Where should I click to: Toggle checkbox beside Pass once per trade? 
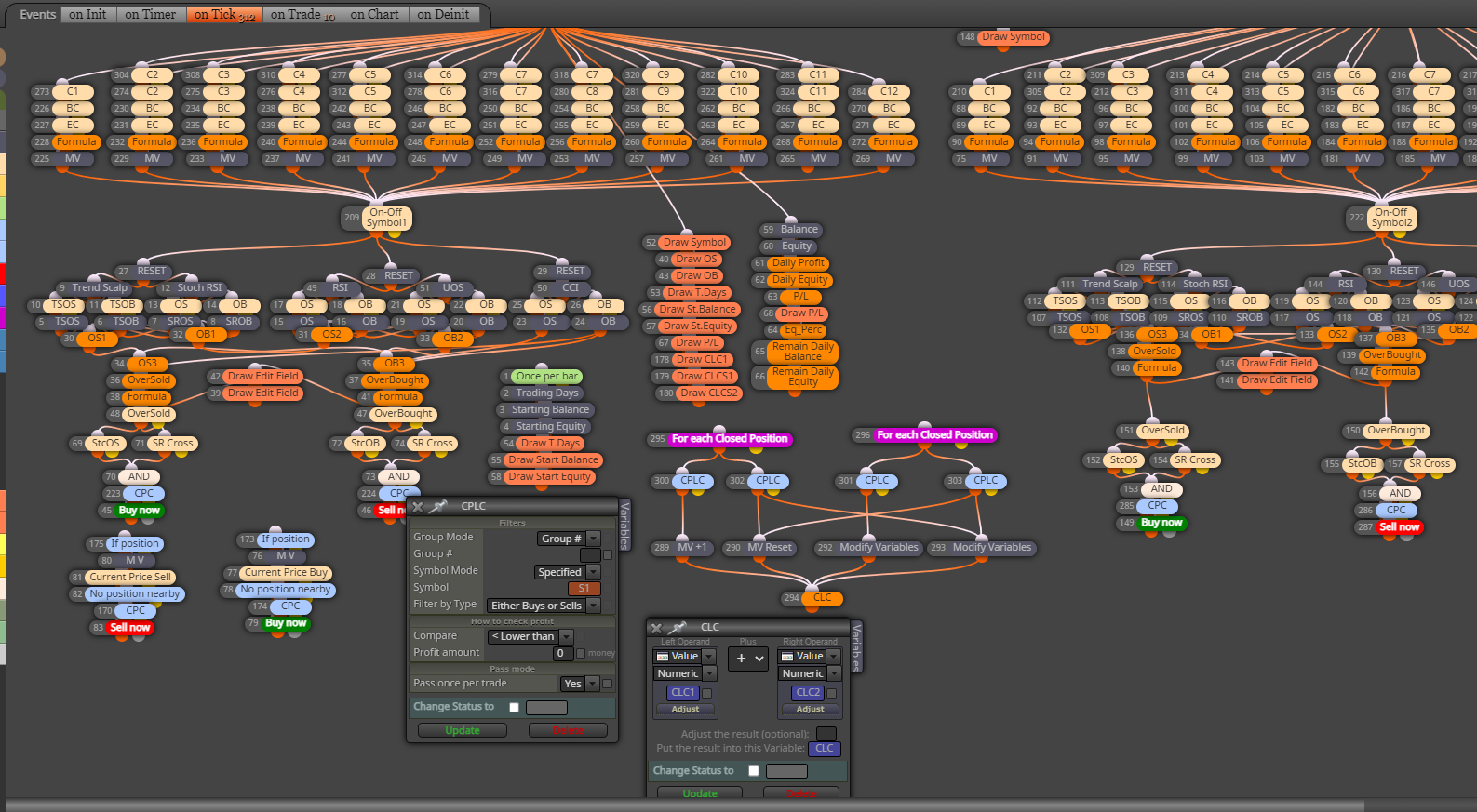[608, 684]
